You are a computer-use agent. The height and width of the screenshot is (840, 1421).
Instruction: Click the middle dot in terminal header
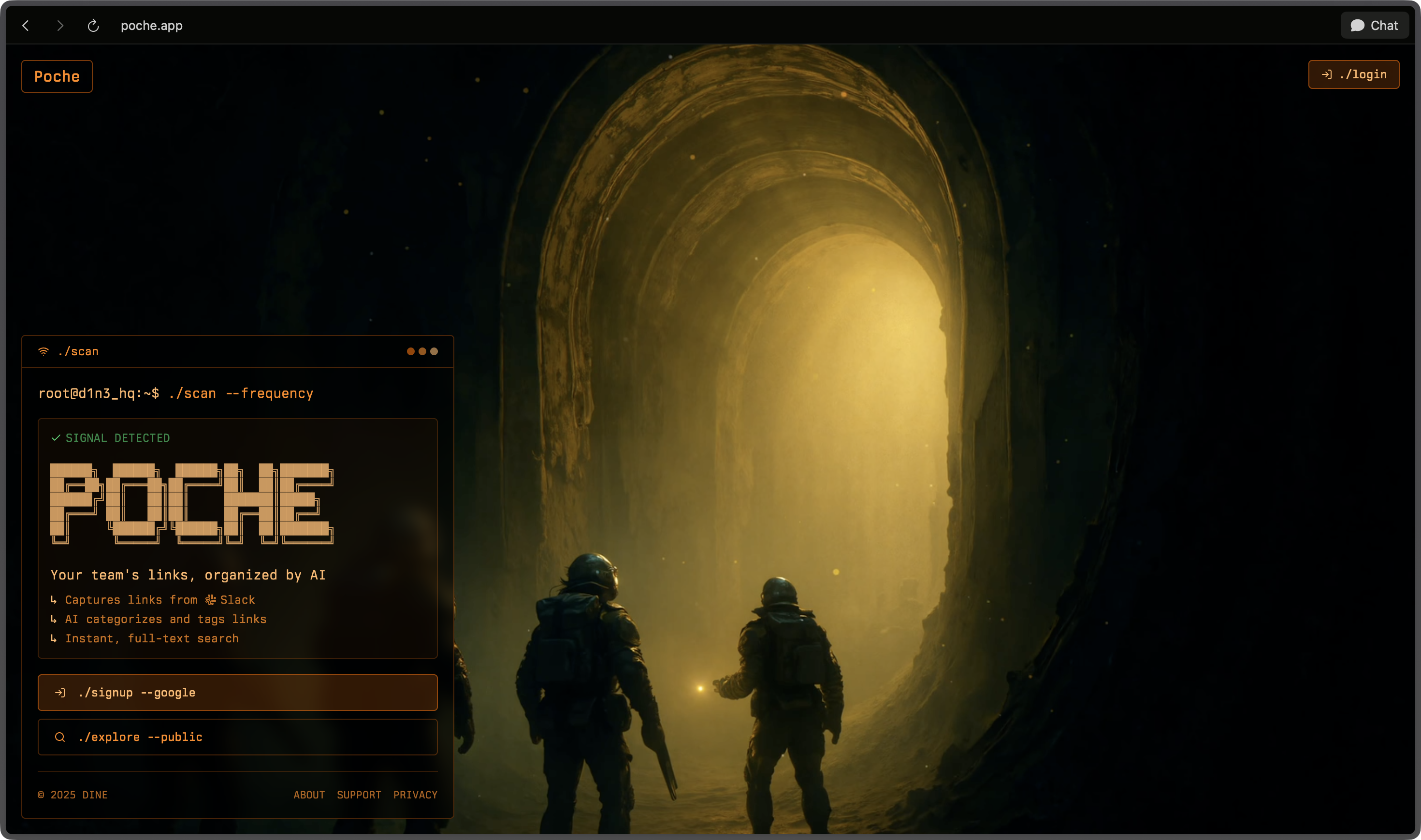[x=422, y=351]
